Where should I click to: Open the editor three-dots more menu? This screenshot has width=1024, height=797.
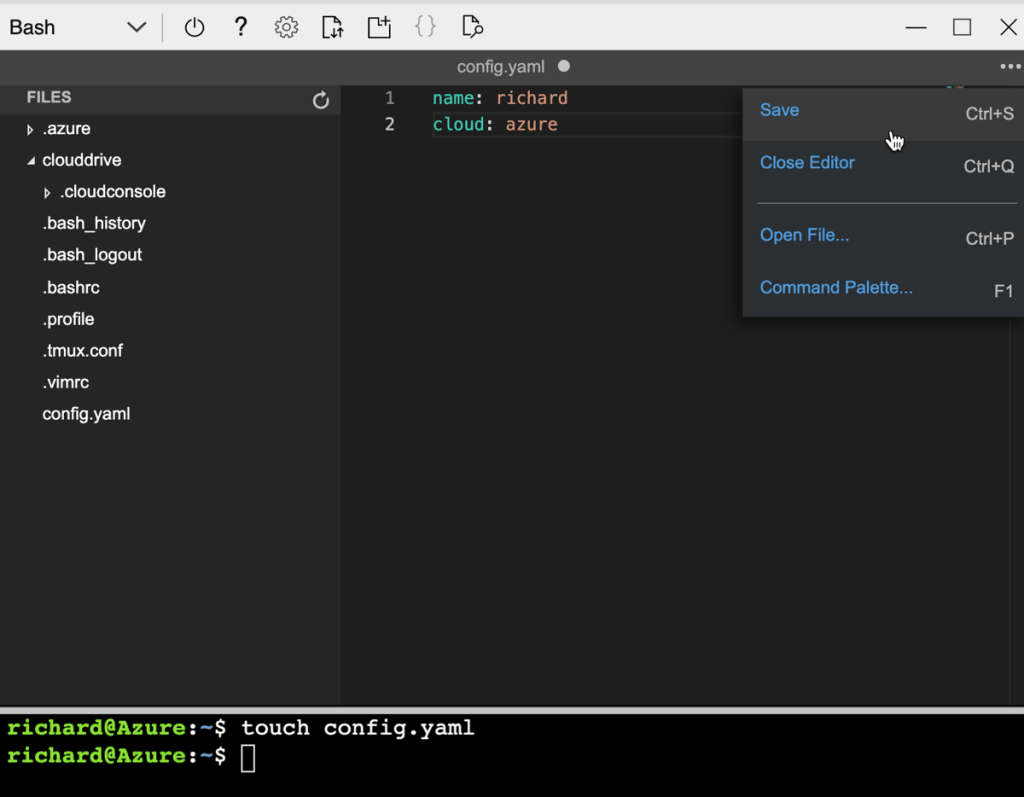tap(1009, 67)
